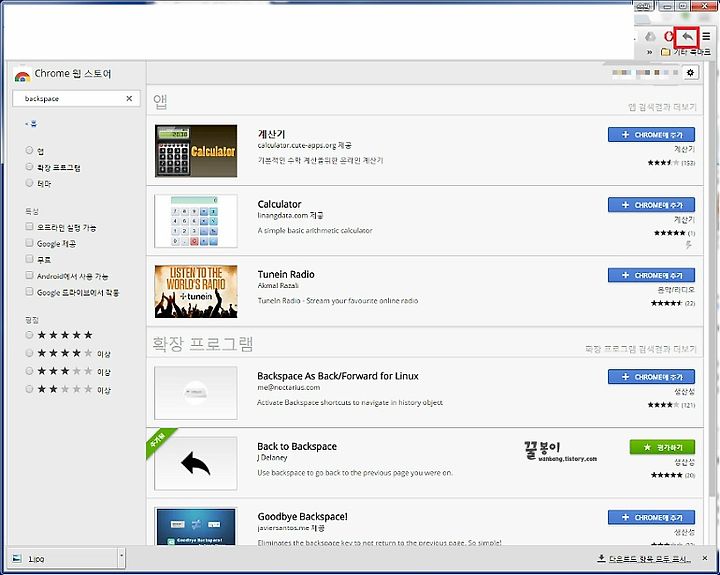Screen dimensions: 720x575
Task: Expand the 1.jpg download item arrow
Action: (121, 558)
